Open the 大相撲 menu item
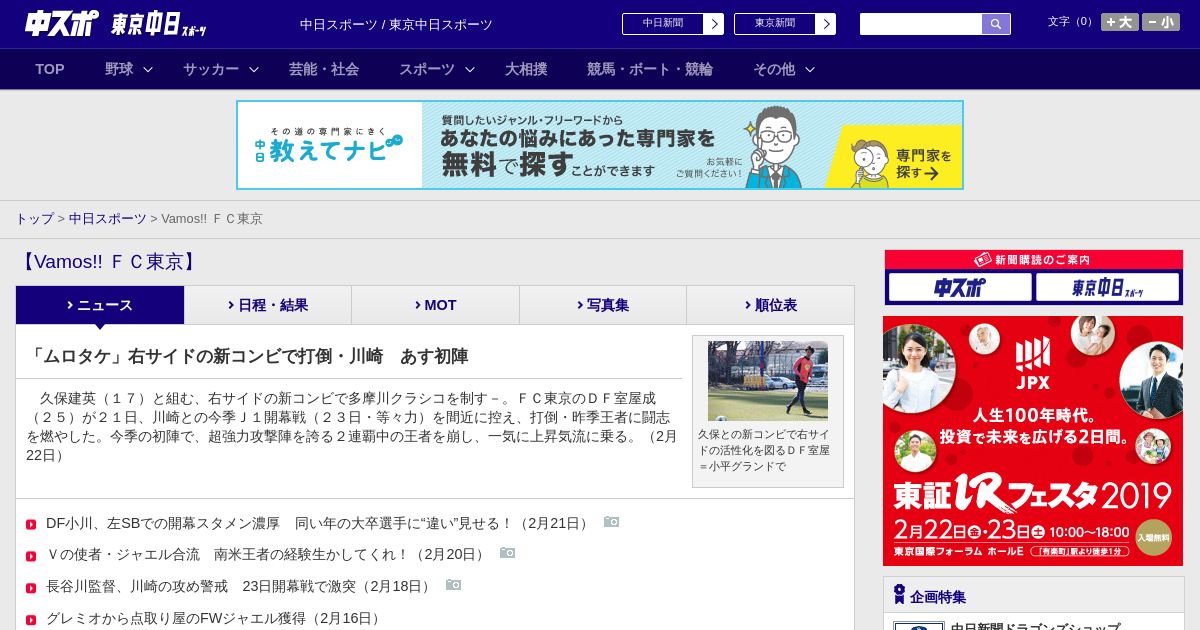 tap(526, 69)
